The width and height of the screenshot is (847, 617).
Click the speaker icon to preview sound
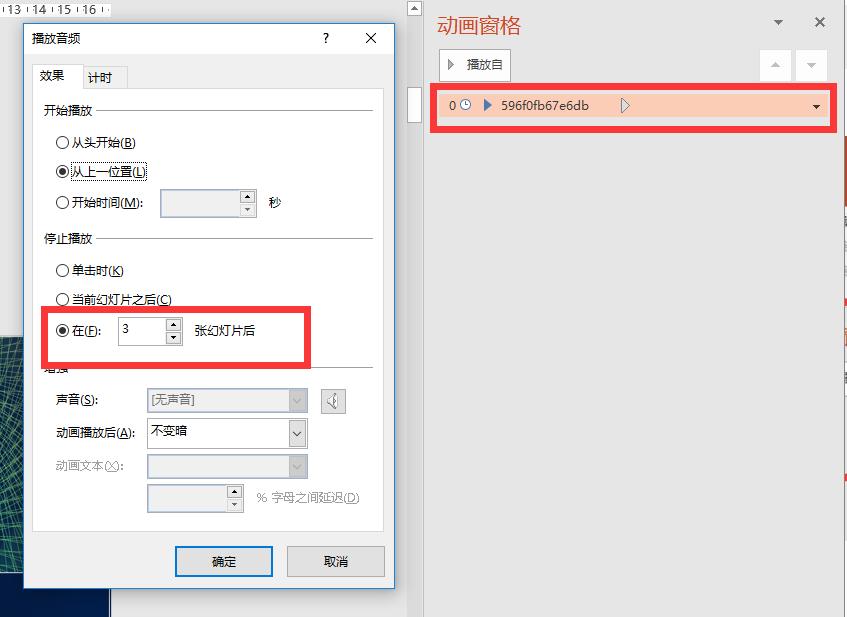(331, 401)
